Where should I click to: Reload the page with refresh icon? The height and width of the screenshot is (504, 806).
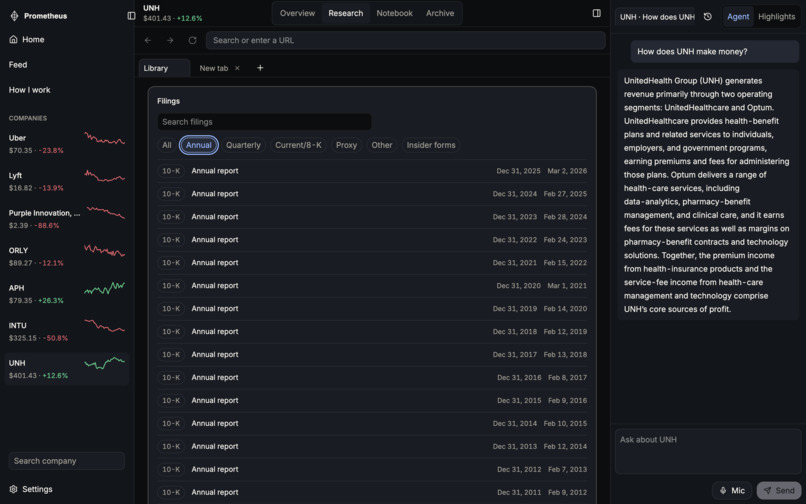(x=192, y=40)
